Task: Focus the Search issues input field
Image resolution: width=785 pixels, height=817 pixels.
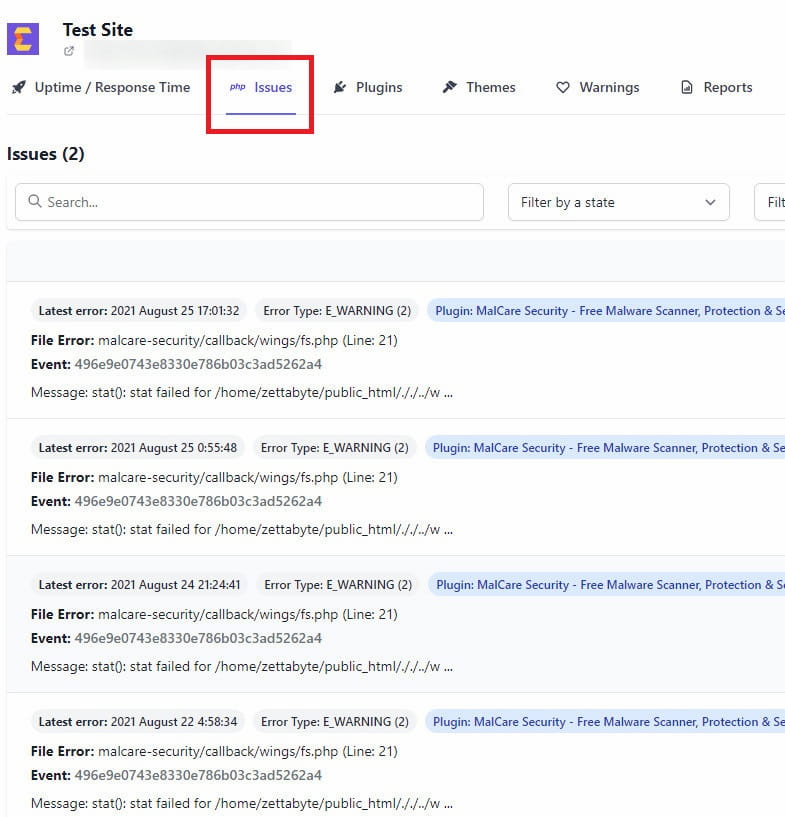Action: coord(250,202)
